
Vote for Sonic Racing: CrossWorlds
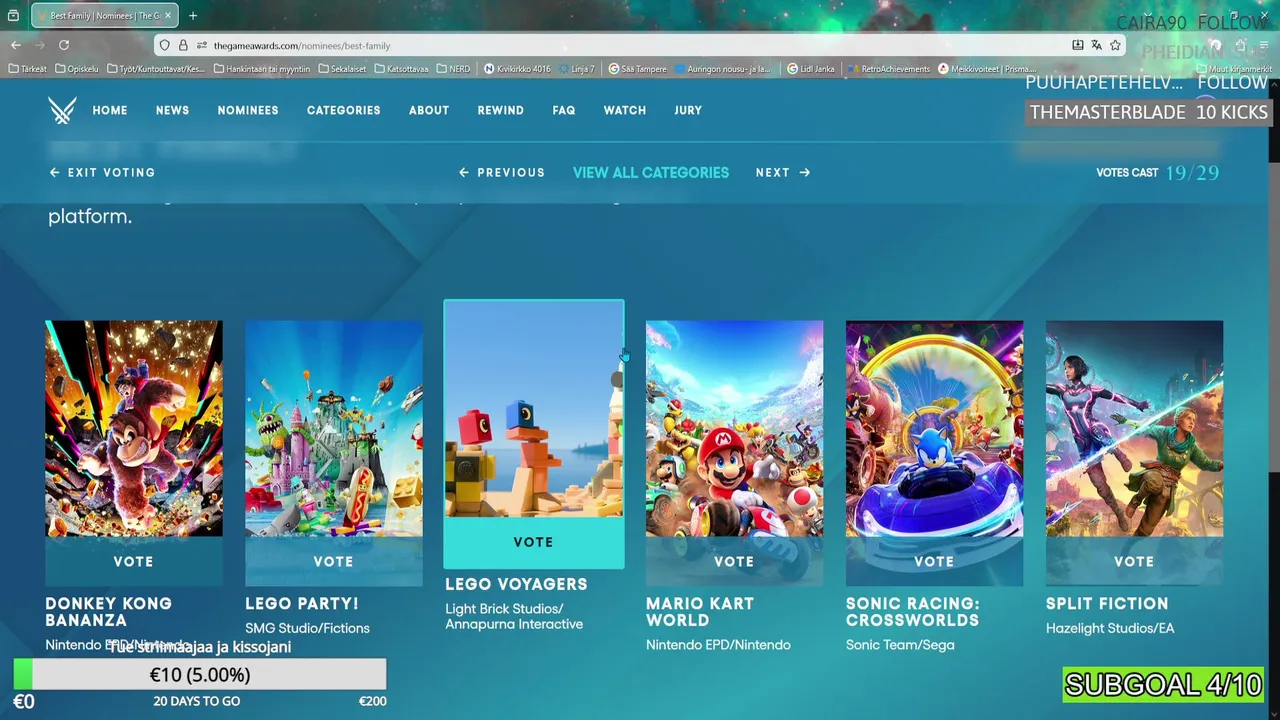934,561
